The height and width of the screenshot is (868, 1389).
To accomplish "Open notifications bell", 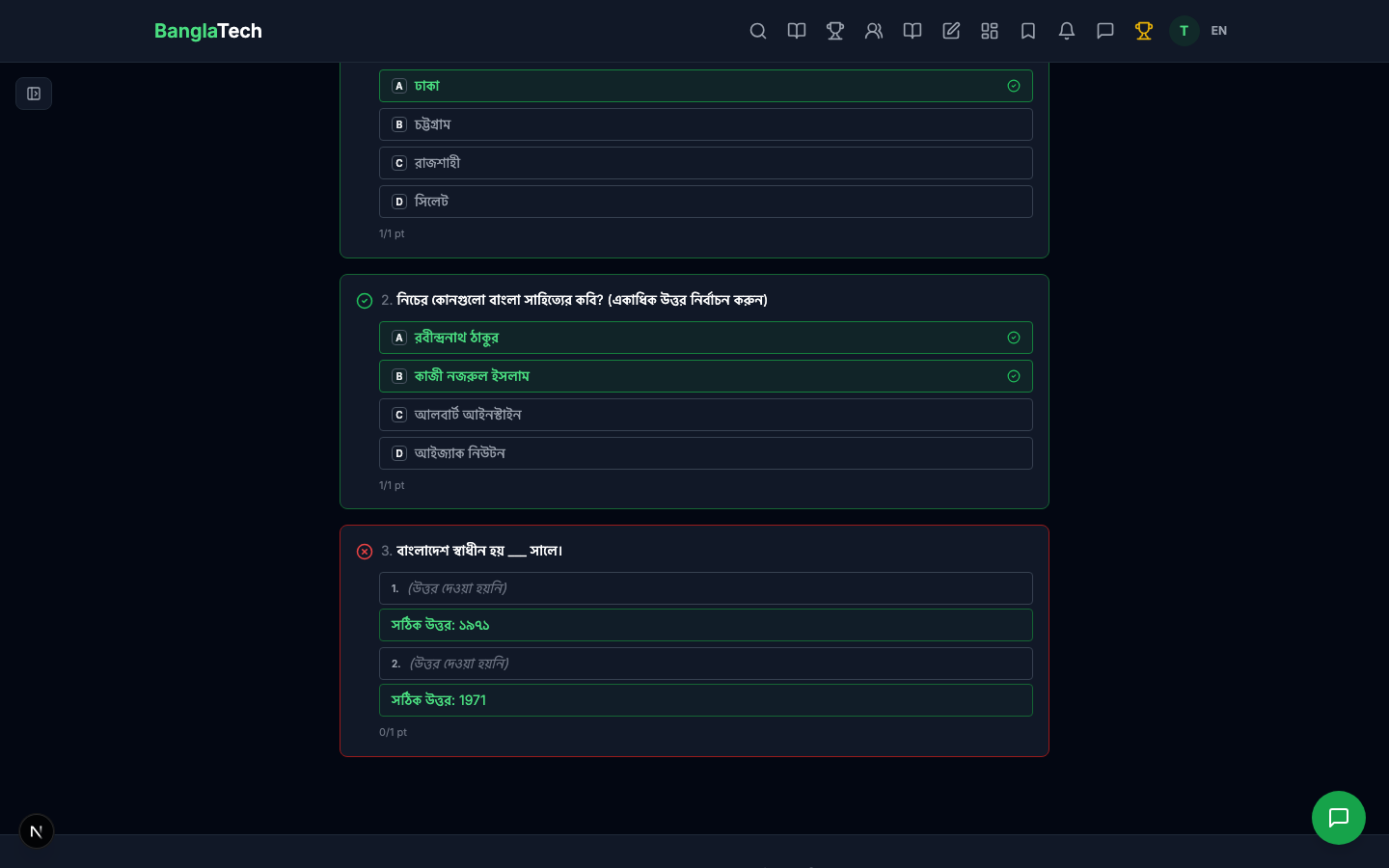I will pyautogui.click(x=1067, y=31).
